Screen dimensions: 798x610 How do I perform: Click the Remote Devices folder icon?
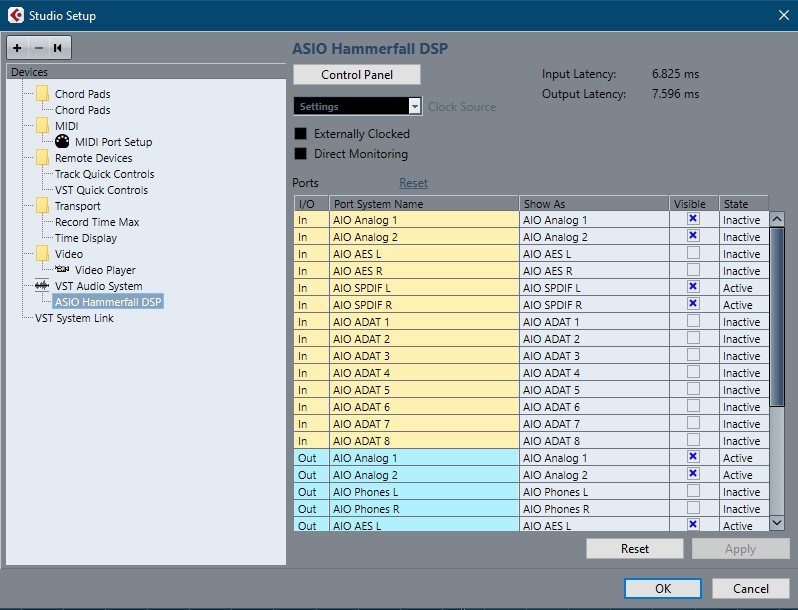point(42,158)
